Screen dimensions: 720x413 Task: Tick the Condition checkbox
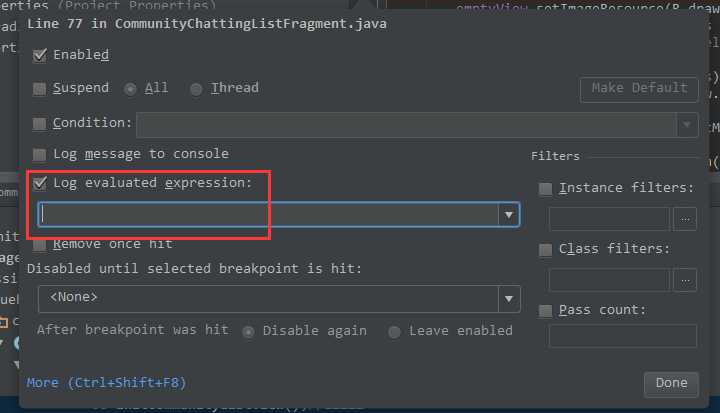39,124
